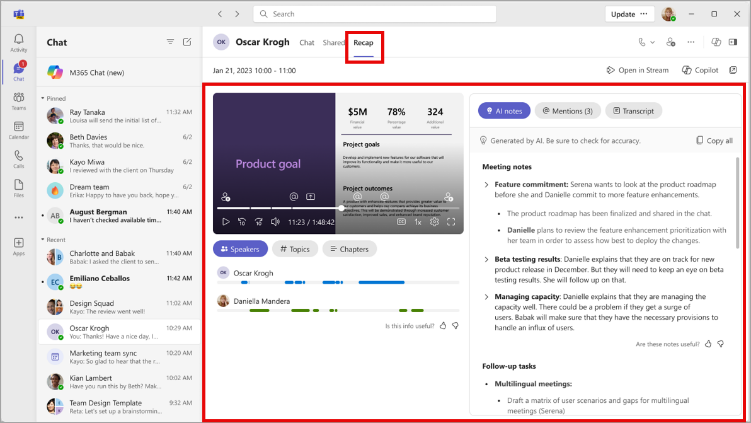Open Calendar in the left rail

point(19,130)
